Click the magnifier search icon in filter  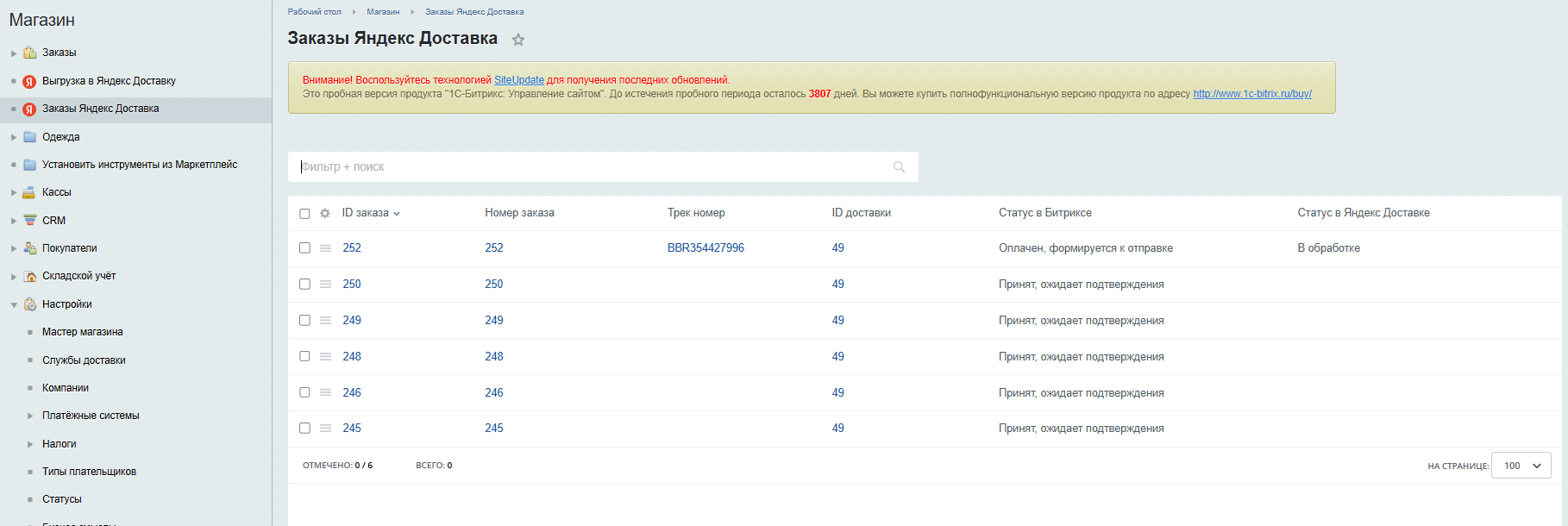[900, 167]
